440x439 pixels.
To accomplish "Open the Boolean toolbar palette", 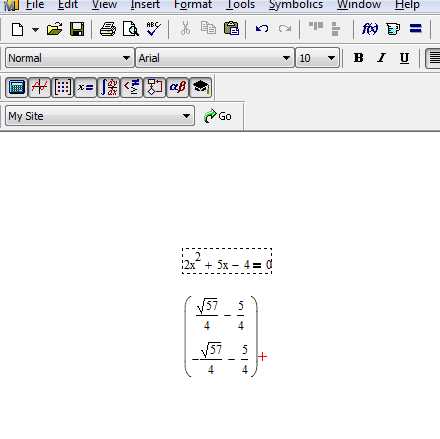I will click(x=132, y=87).
